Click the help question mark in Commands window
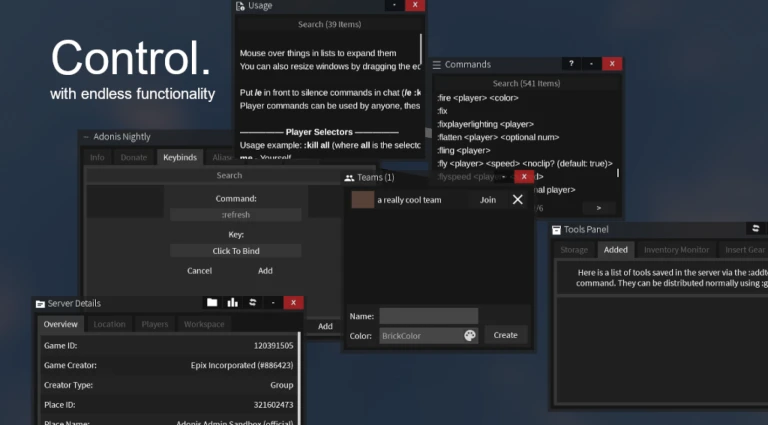 coord(571,64)
